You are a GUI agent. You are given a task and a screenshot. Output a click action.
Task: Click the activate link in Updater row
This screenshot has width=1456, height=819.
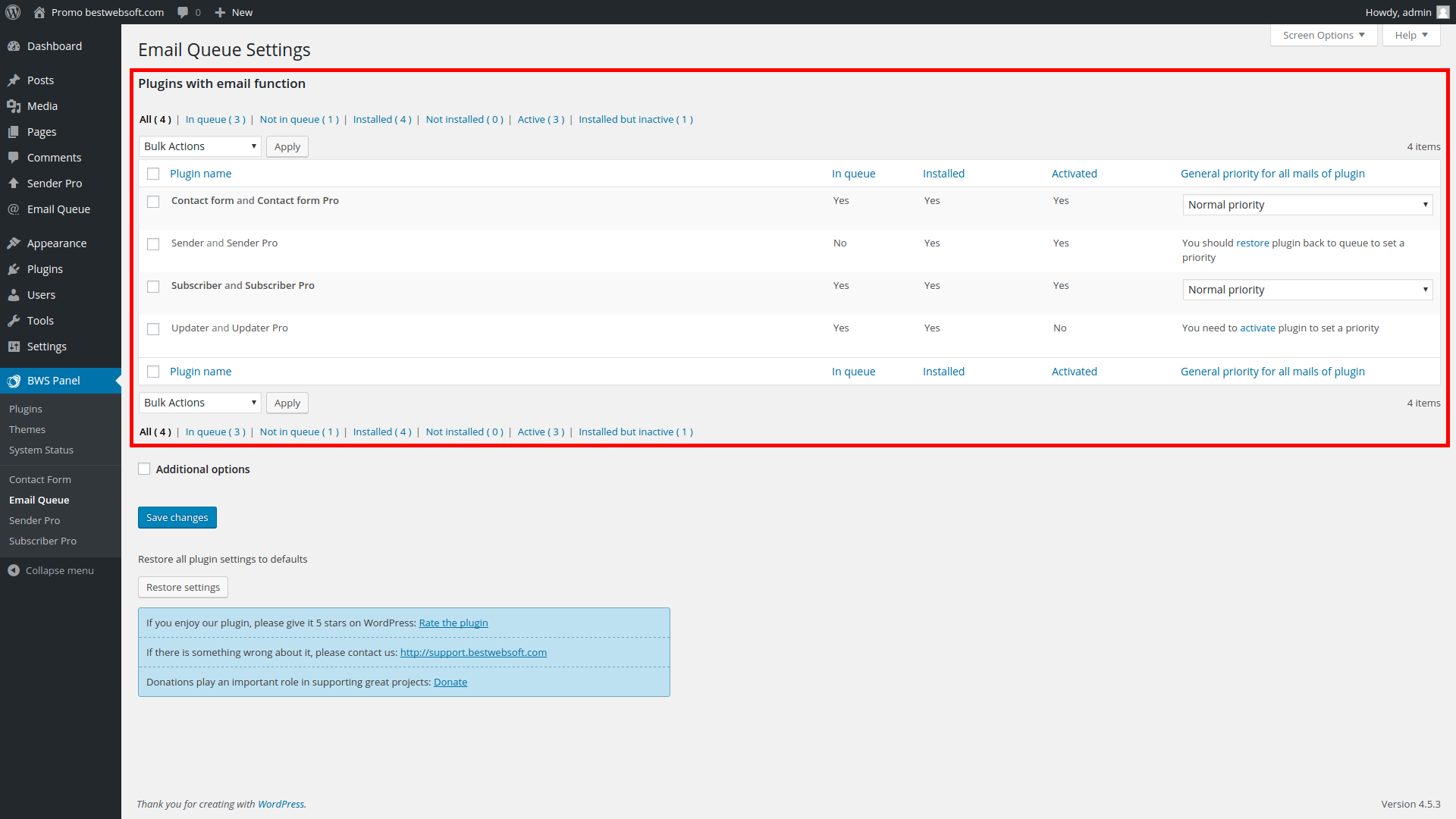point(1257,328)
